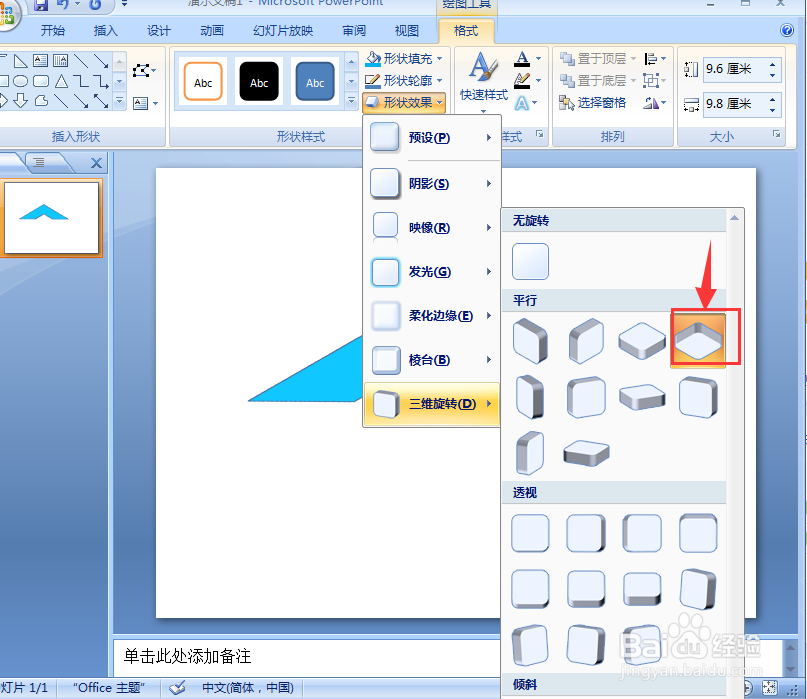Image resolution: width=807 pixels, height=699 pixels.
Task: Open the 阴影(S) shadow submenu
Action: 432,184
